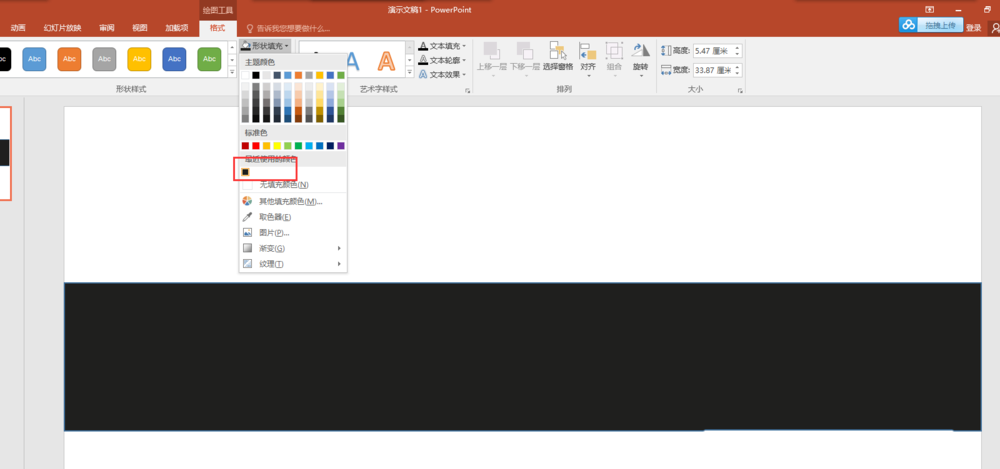Open More Fill Colors (其他填充颜色)

tap(293, 202)
